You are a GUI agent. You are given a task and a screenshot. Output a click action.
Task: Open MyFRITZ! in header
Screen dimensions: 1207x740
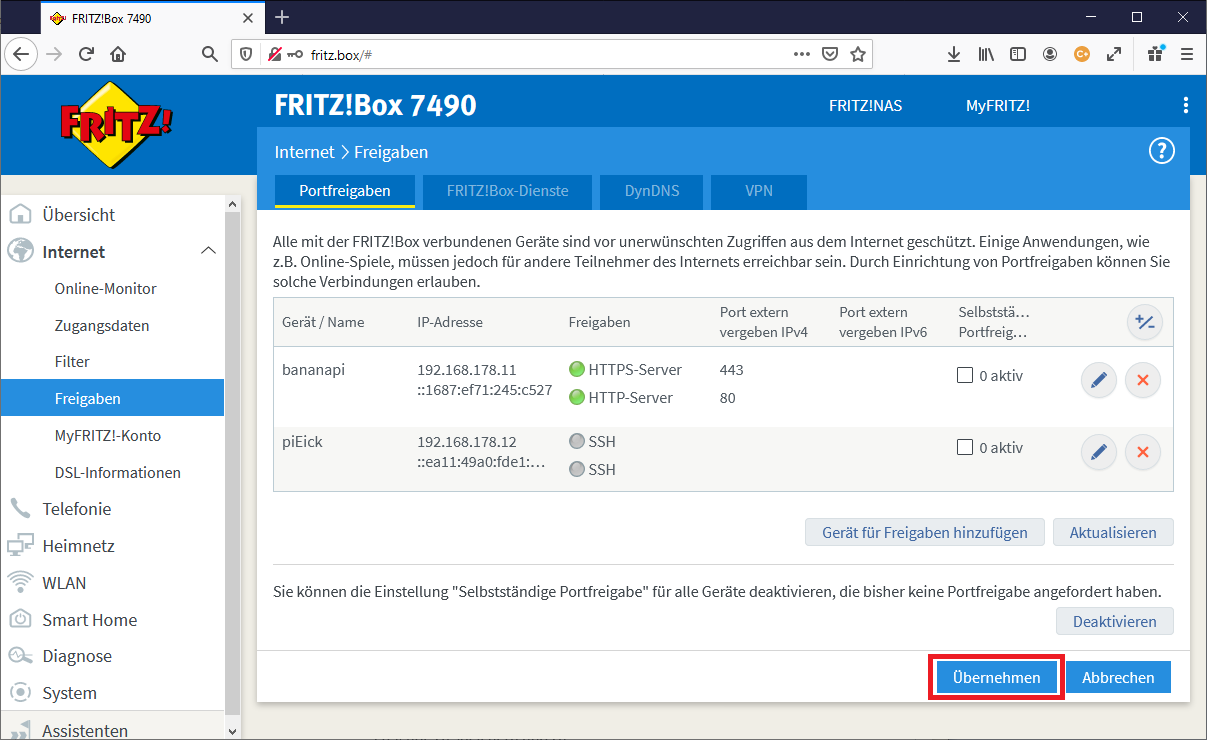[x=997, y=105]
